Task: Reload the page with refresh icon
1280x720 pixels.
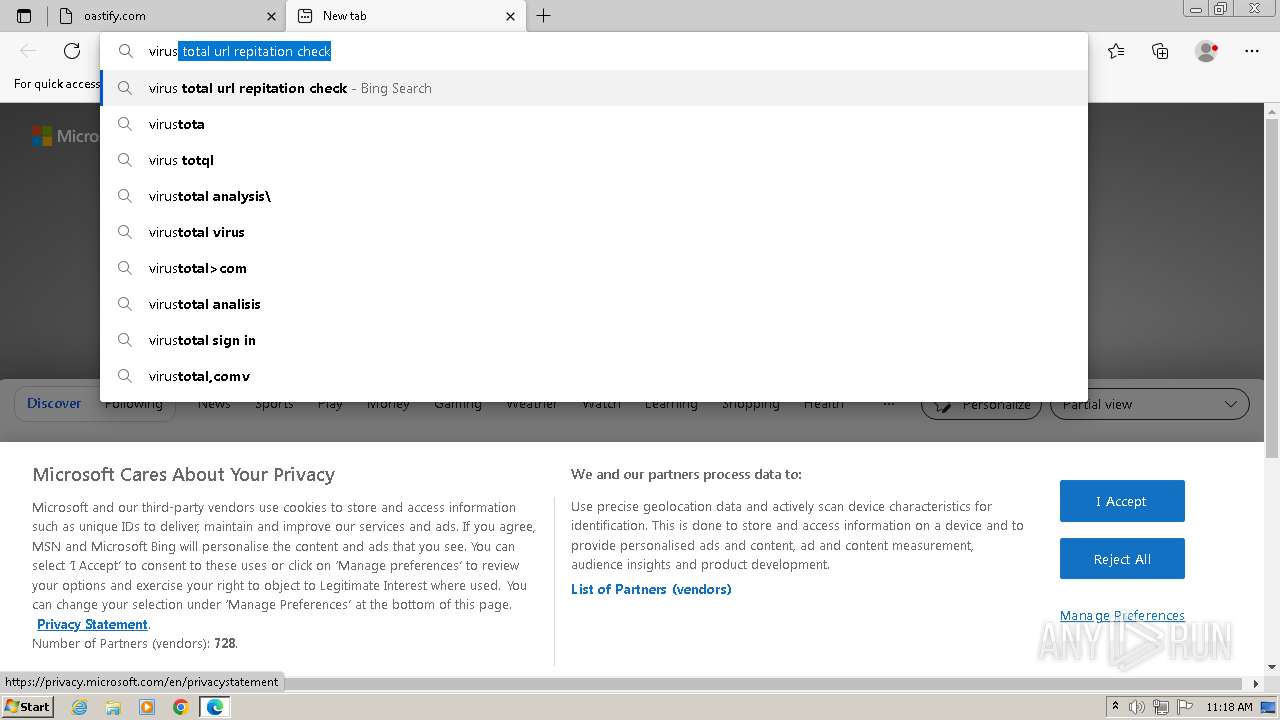Action: (72, 51)
